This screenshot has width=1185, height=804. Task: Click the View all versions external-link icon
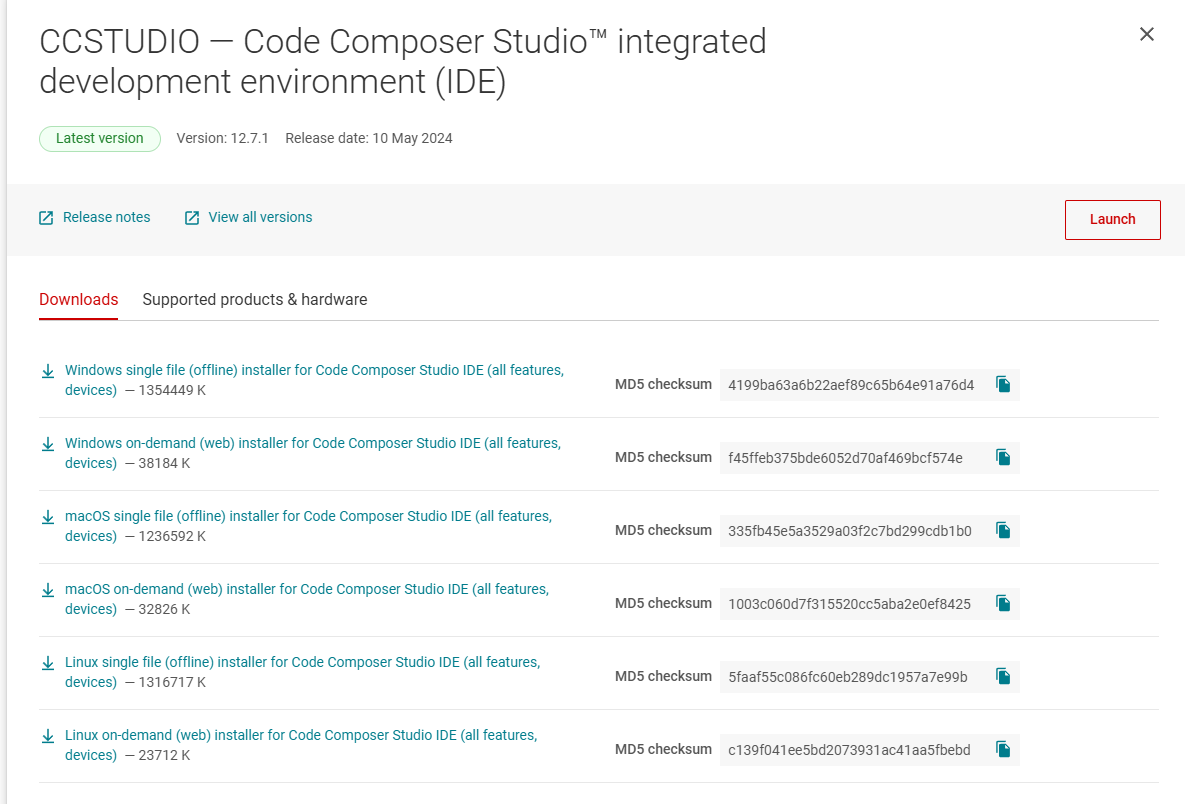tap(192, 218)
